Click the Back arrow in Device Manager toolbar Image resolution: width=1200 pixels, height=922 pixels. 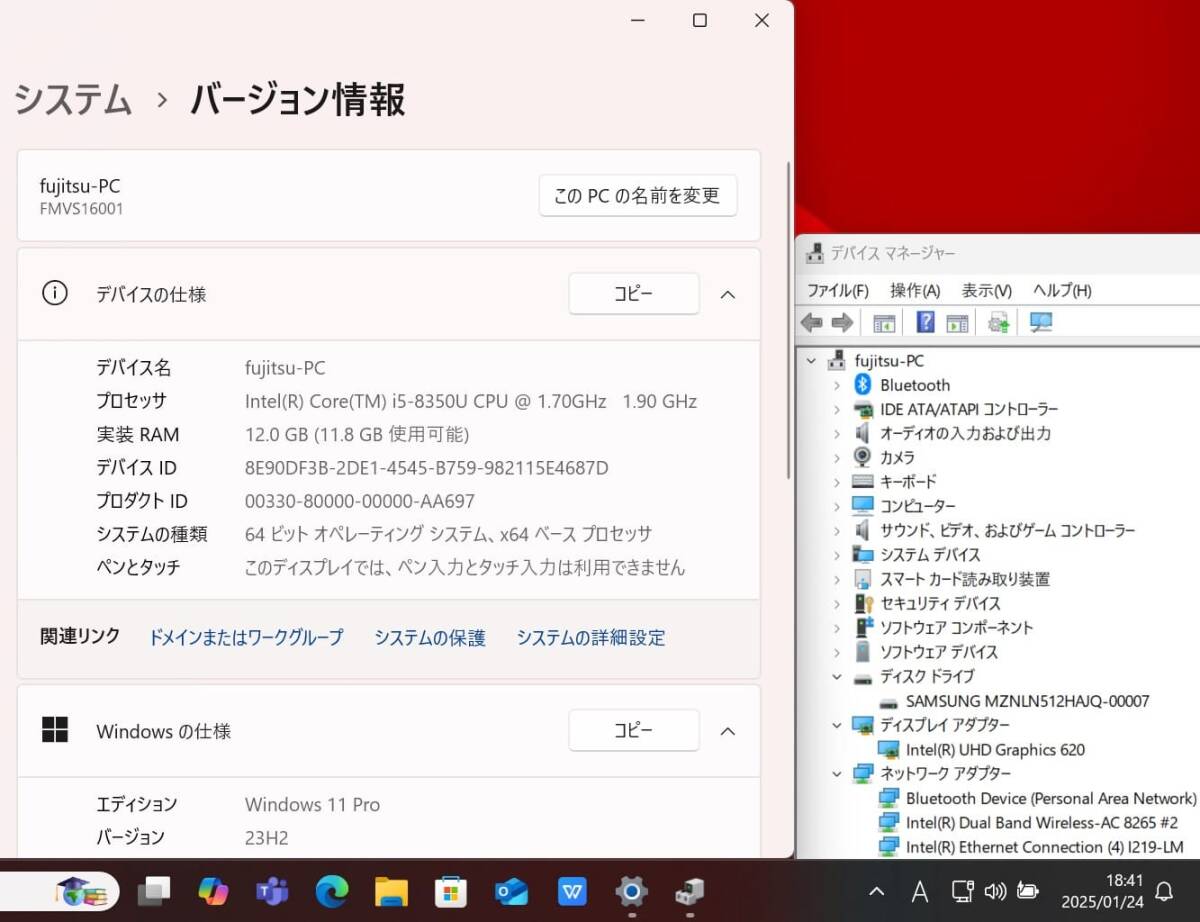point(811,322)
